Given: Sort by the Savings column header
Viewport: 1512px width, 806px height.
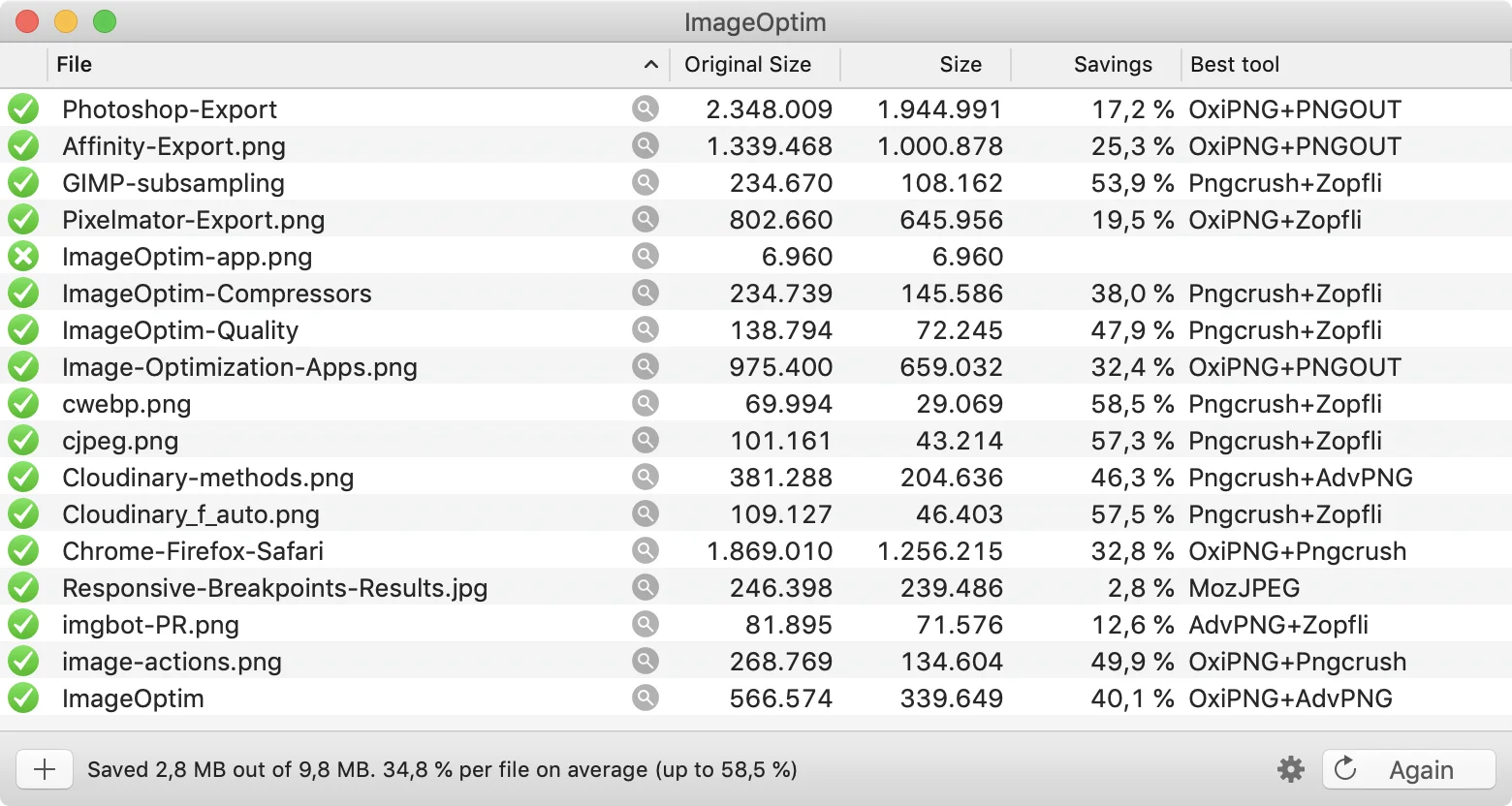Looking at the screenshot, I should click(x=1096, y=65).
